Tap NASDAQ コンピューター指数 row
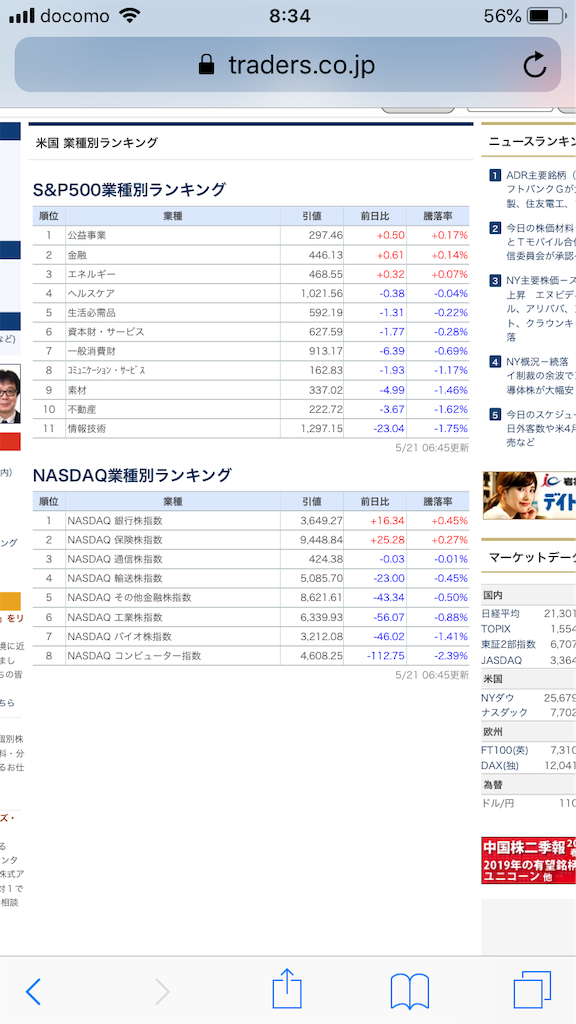 251,656
